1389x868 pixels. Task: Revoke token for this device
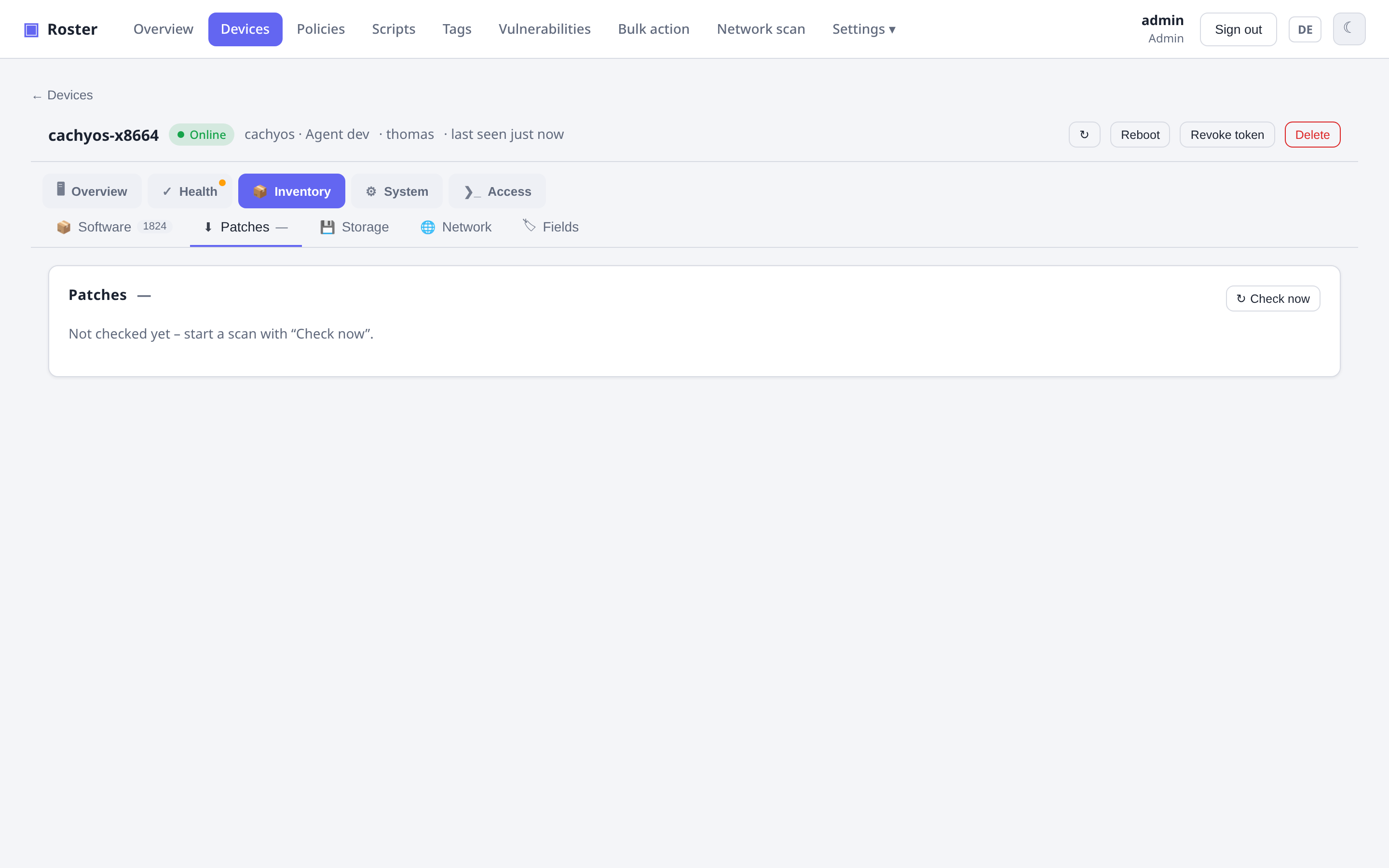point(1227,135)
